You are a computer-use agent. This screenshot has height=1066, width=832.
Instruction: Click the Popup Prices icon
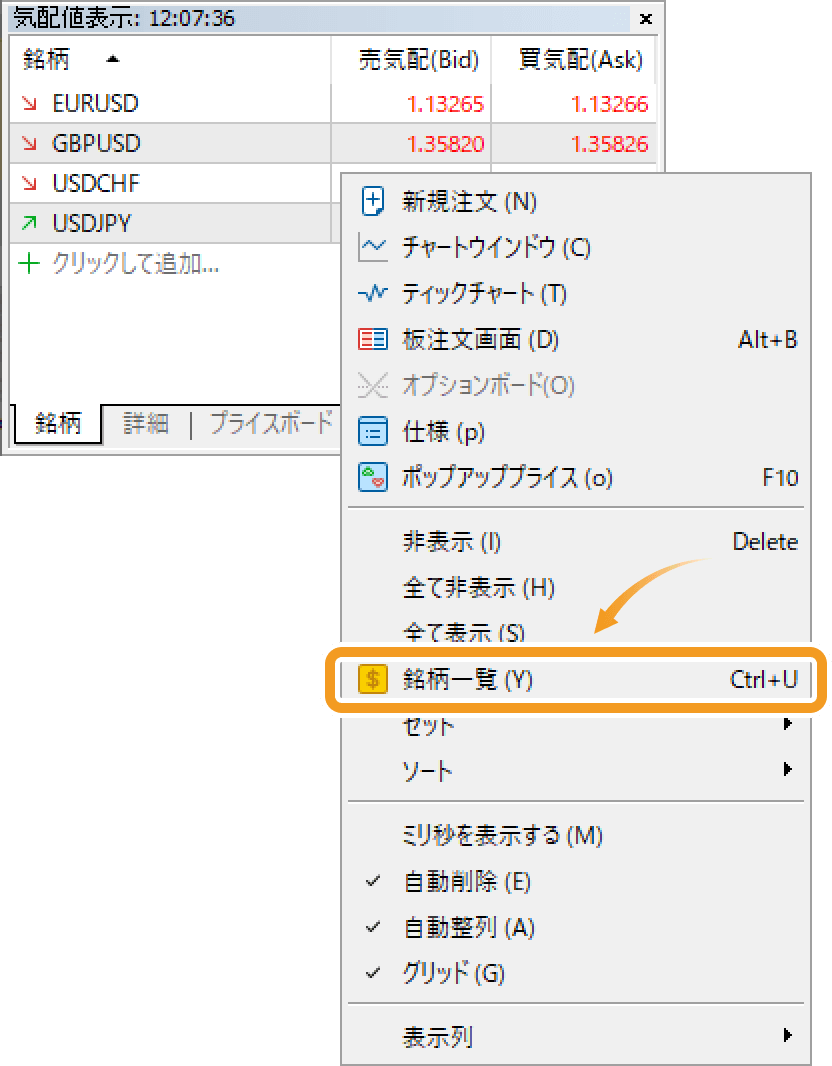pyautogui.click(x=372, y=477)
